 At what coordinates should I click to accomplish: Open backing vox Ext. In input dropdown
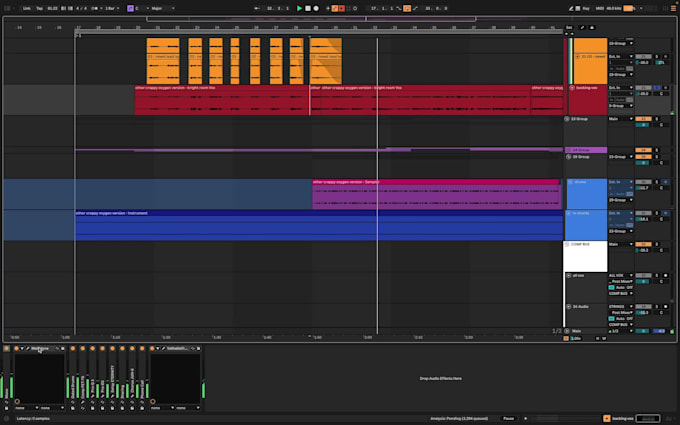click(x=621, y=88)
